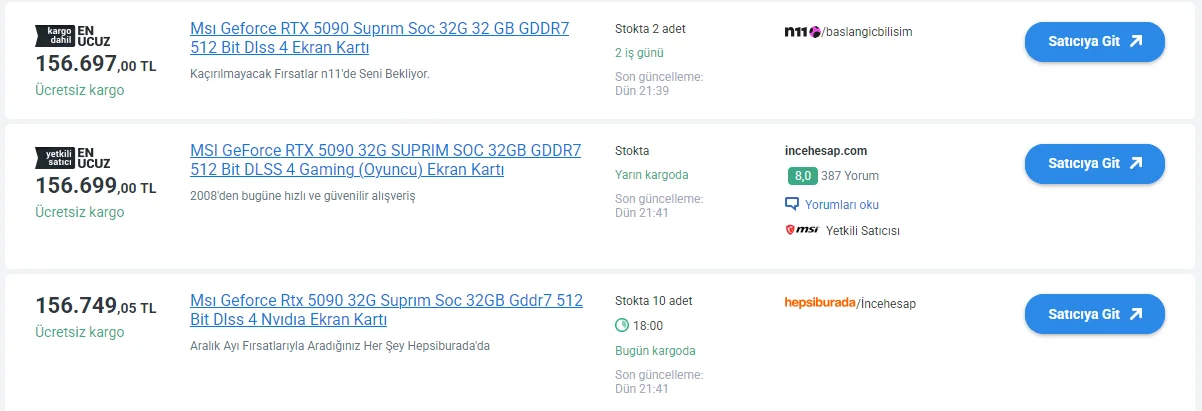Click the 156.697,00 TL price
1202x411 pixels.
(95, 64)
